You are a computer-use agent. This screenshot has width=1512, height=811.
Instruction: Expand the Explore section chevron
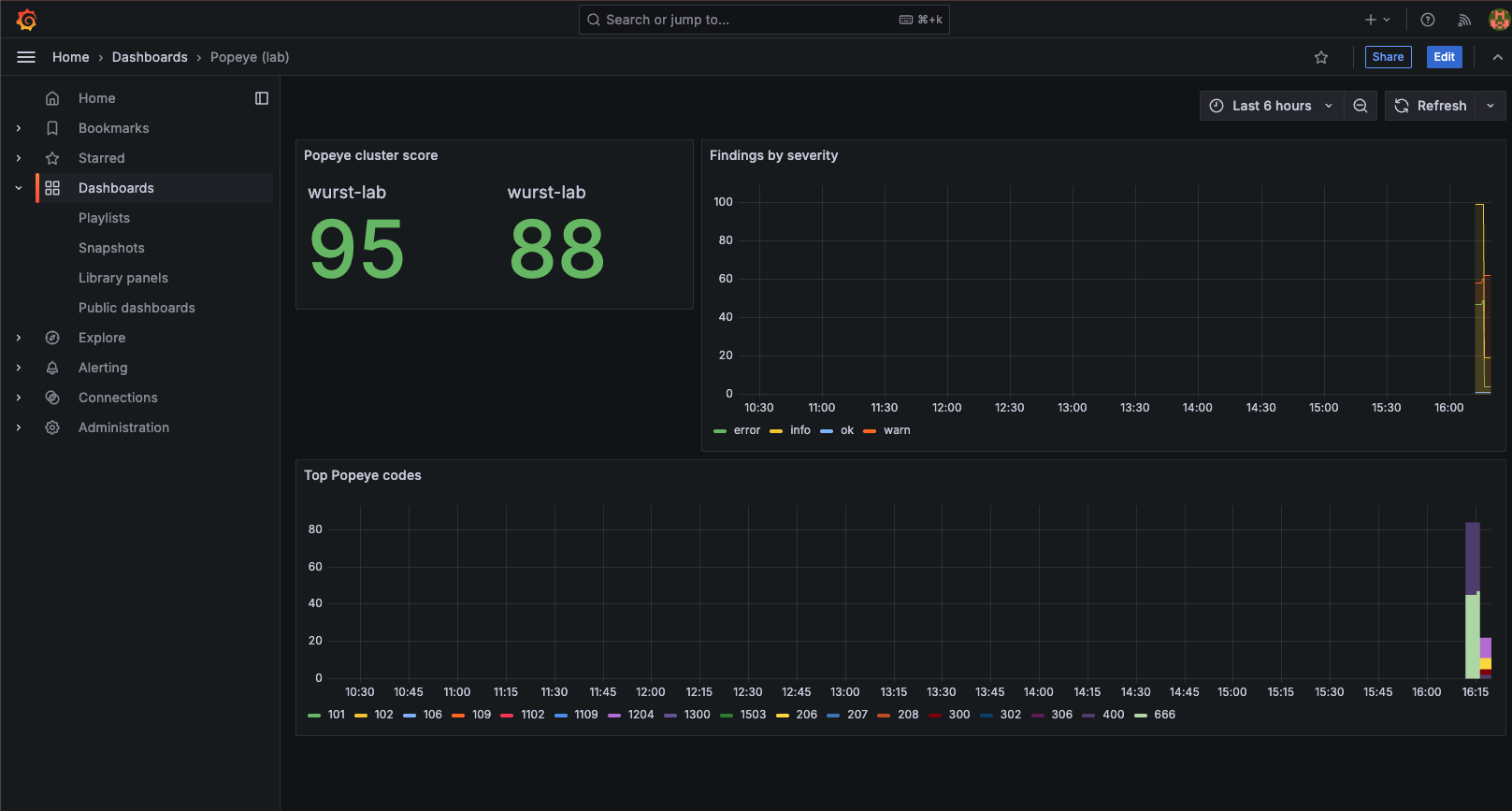point(19,338)
